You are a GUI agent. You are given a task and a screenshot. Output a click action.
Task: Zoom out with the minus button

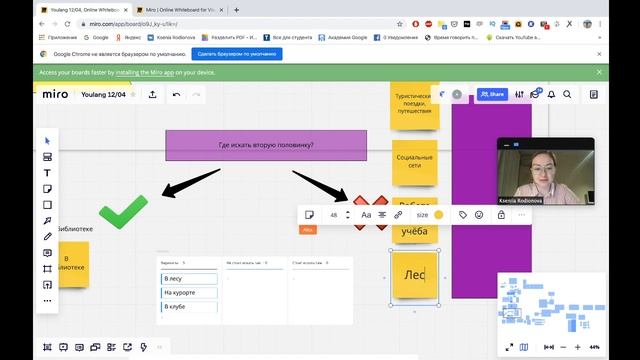pos(563,347)
